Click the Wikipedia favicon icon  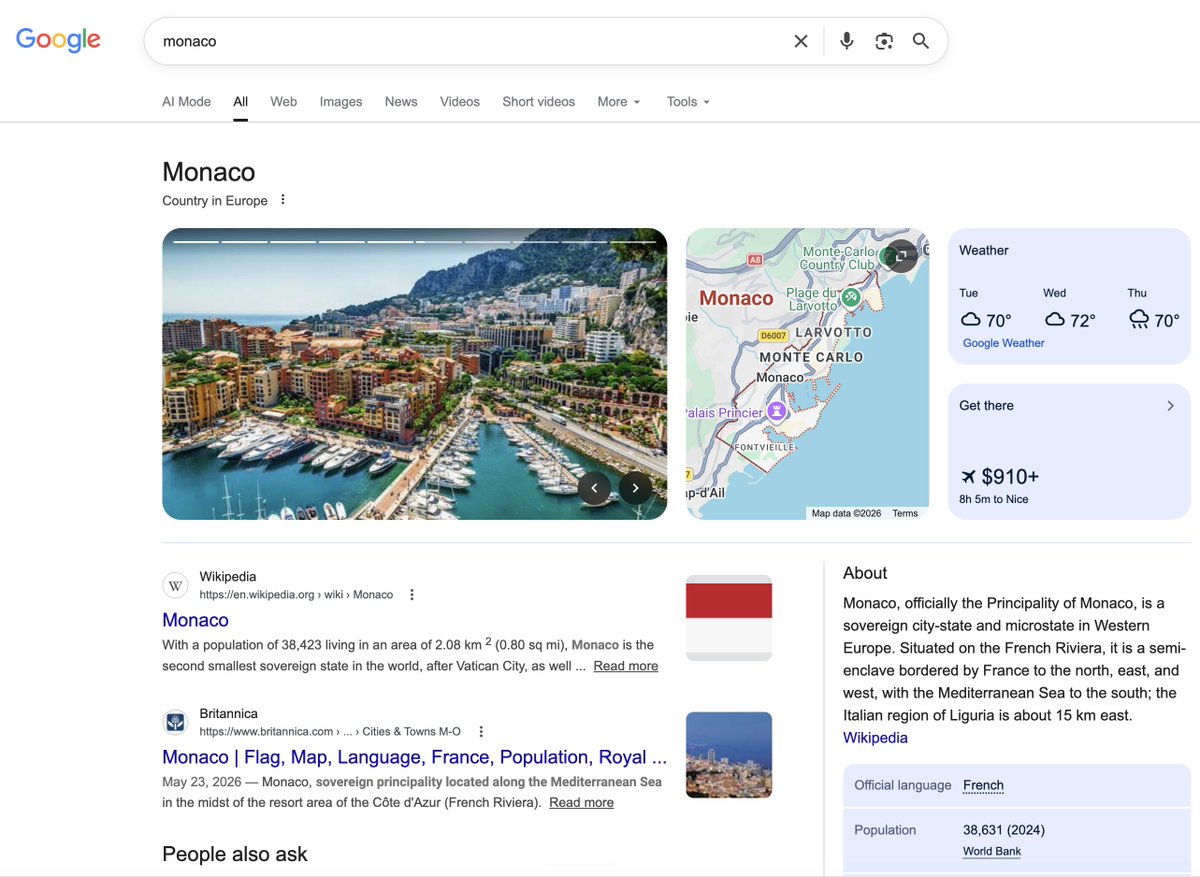coord(176,585)
